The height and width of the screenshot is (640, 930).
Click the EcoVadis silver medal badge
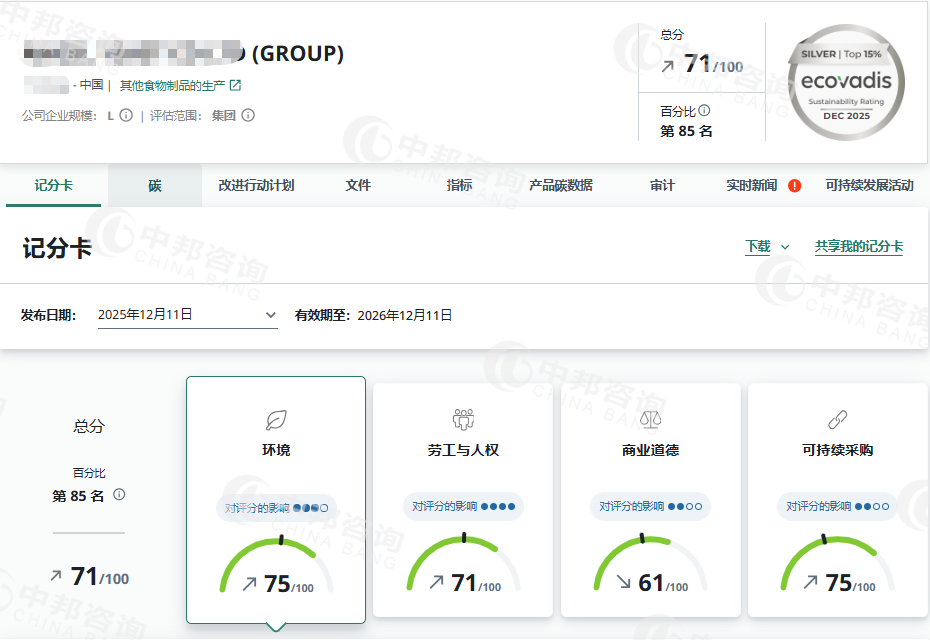coord(845,81)
